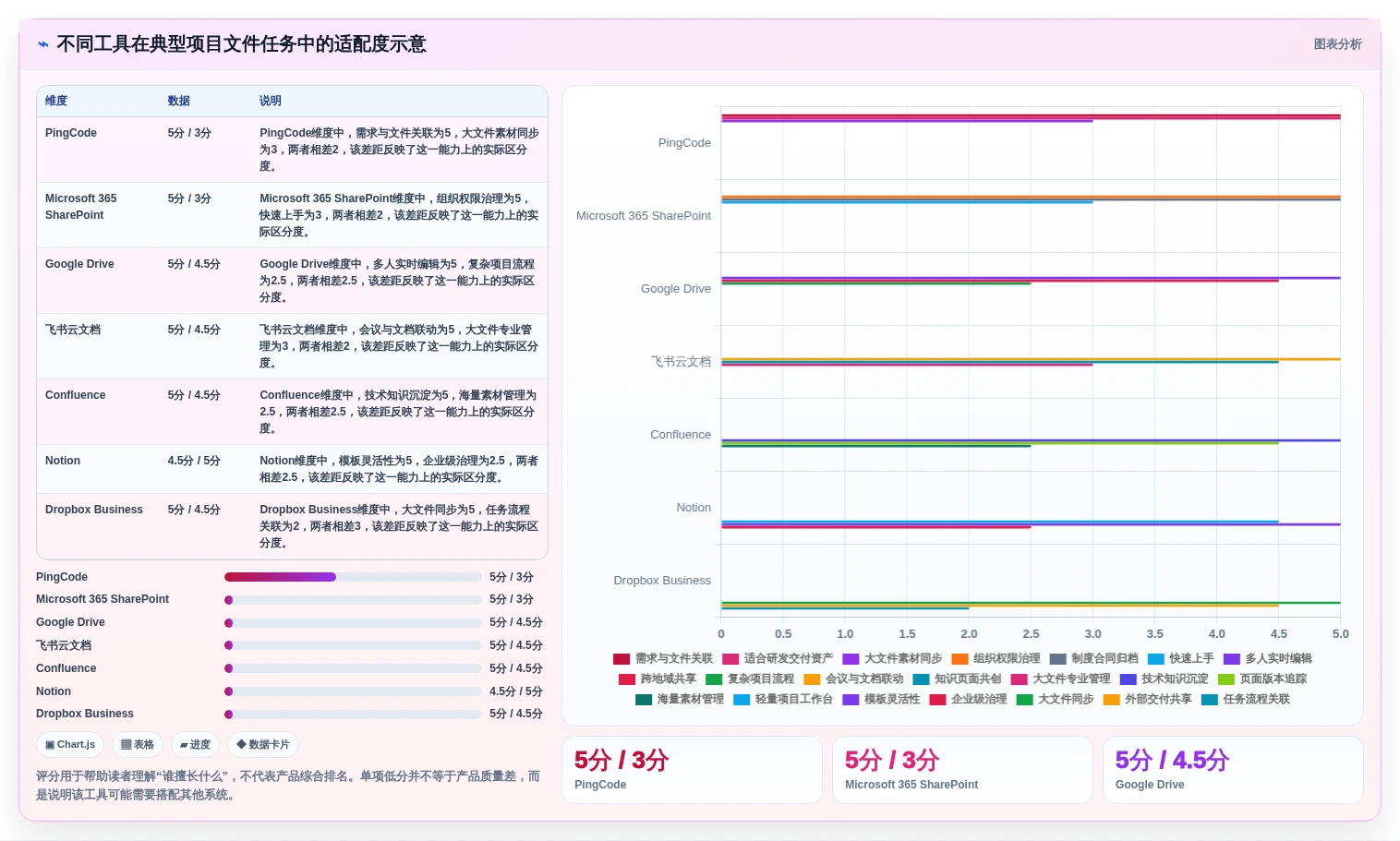The height and width of the screenshot is (841, 1400).
Task: Click the footnote text starting with 评分用于帮助读者理解
Action: coord(288,786)
